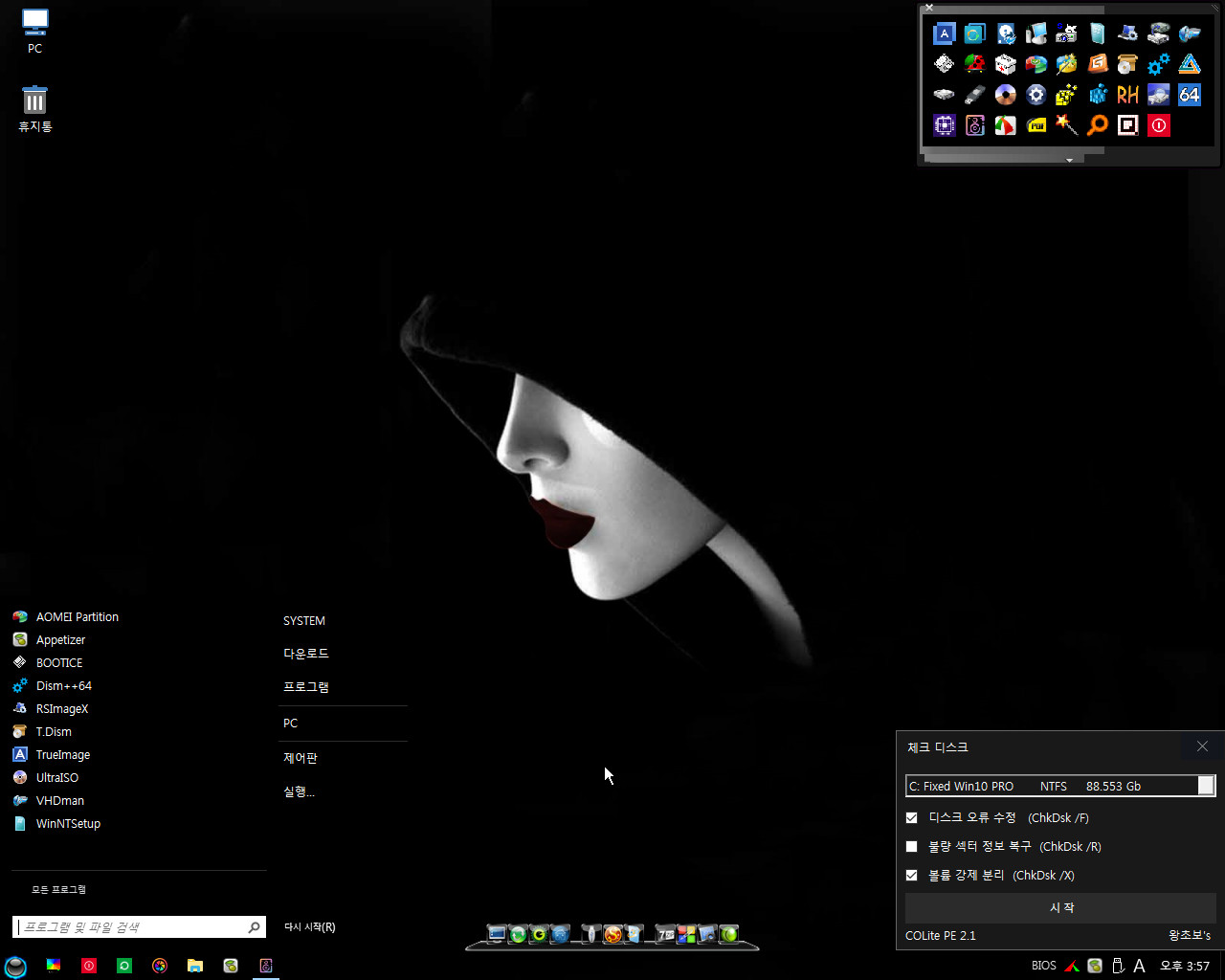Open 제어판 control panel
Screen dimensions: 1225x980
301,758
